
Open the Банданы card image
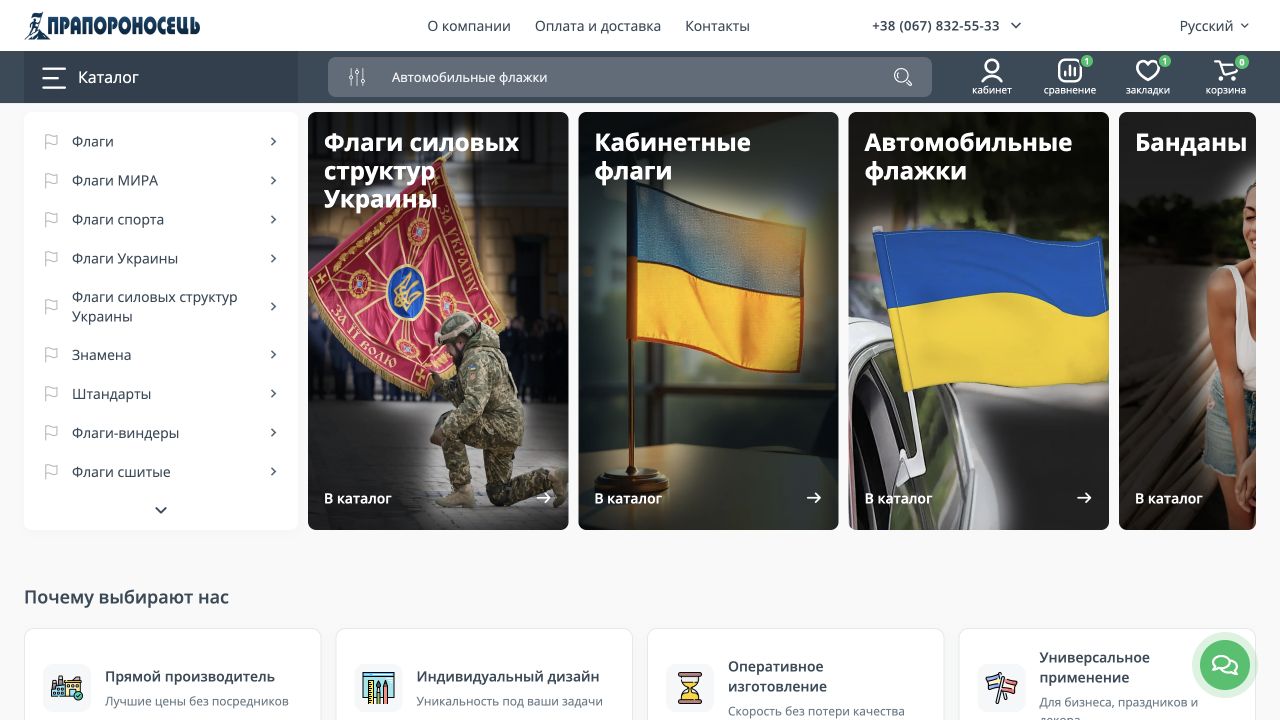pos(1187,321)
